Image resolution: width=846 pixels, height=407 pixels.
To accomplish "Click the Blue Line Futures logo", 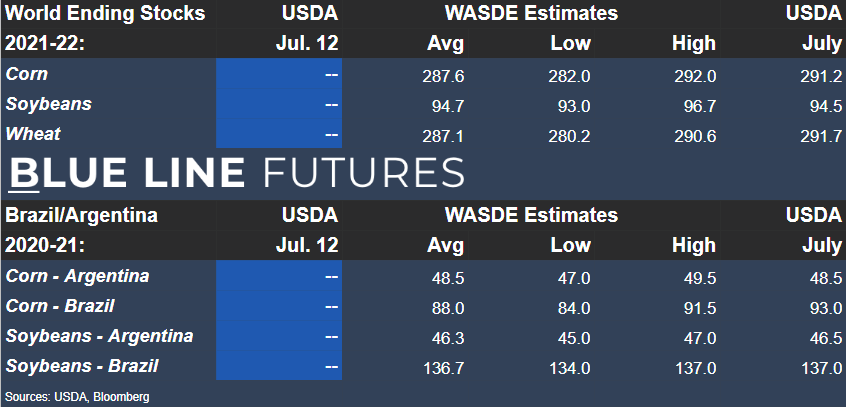I will tap(236, 173).
